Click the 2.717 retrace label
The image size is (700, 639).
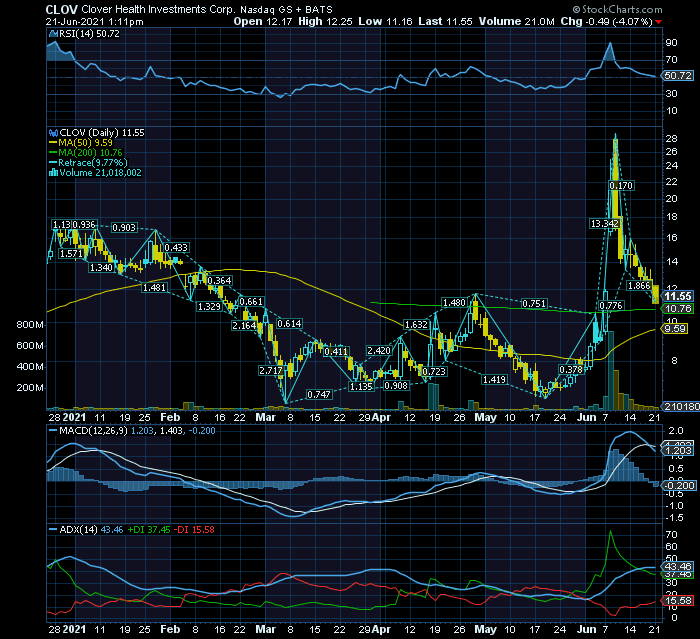pos(271,371)
